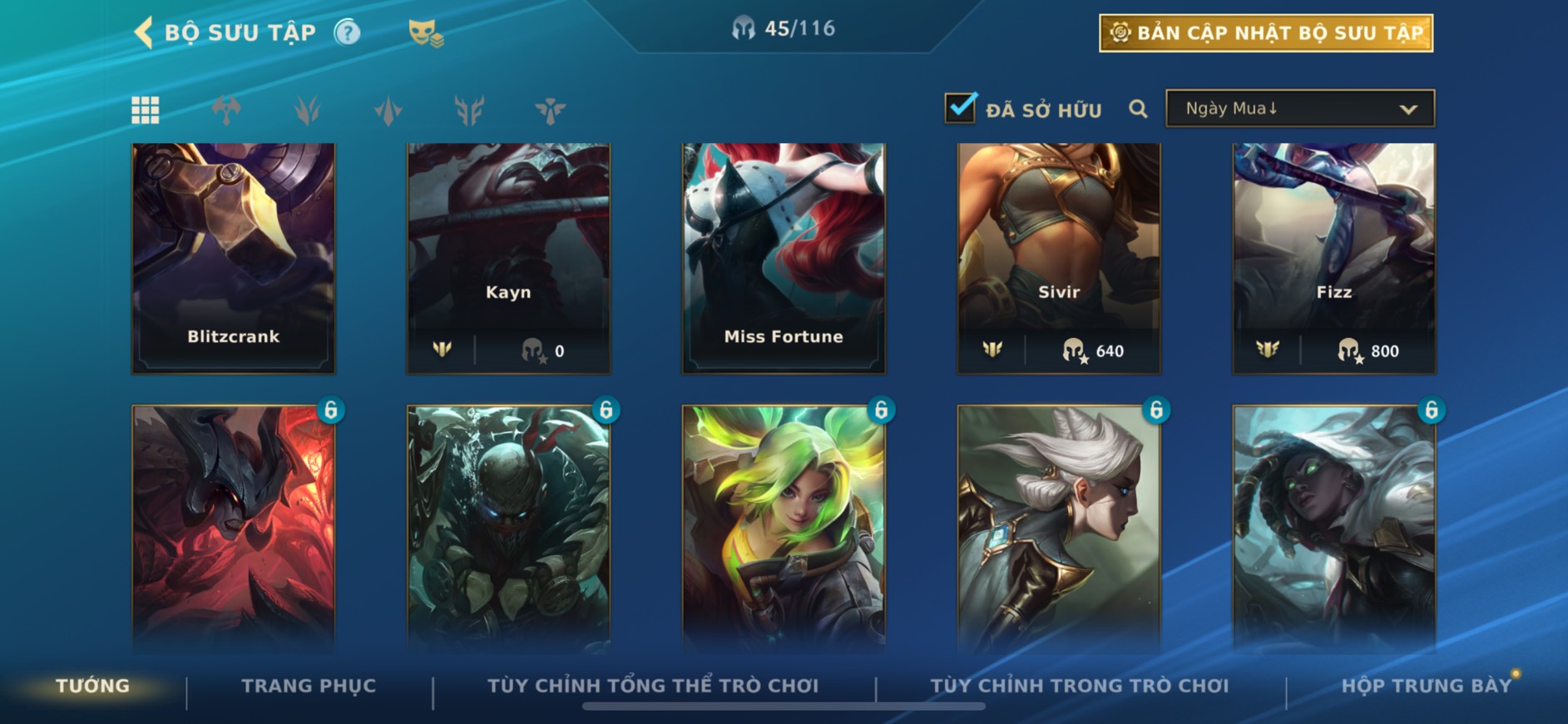The width and height of the screenshot is (1568, 724).
Task: Filter by the fifth role icon
Action: [550, 110]
